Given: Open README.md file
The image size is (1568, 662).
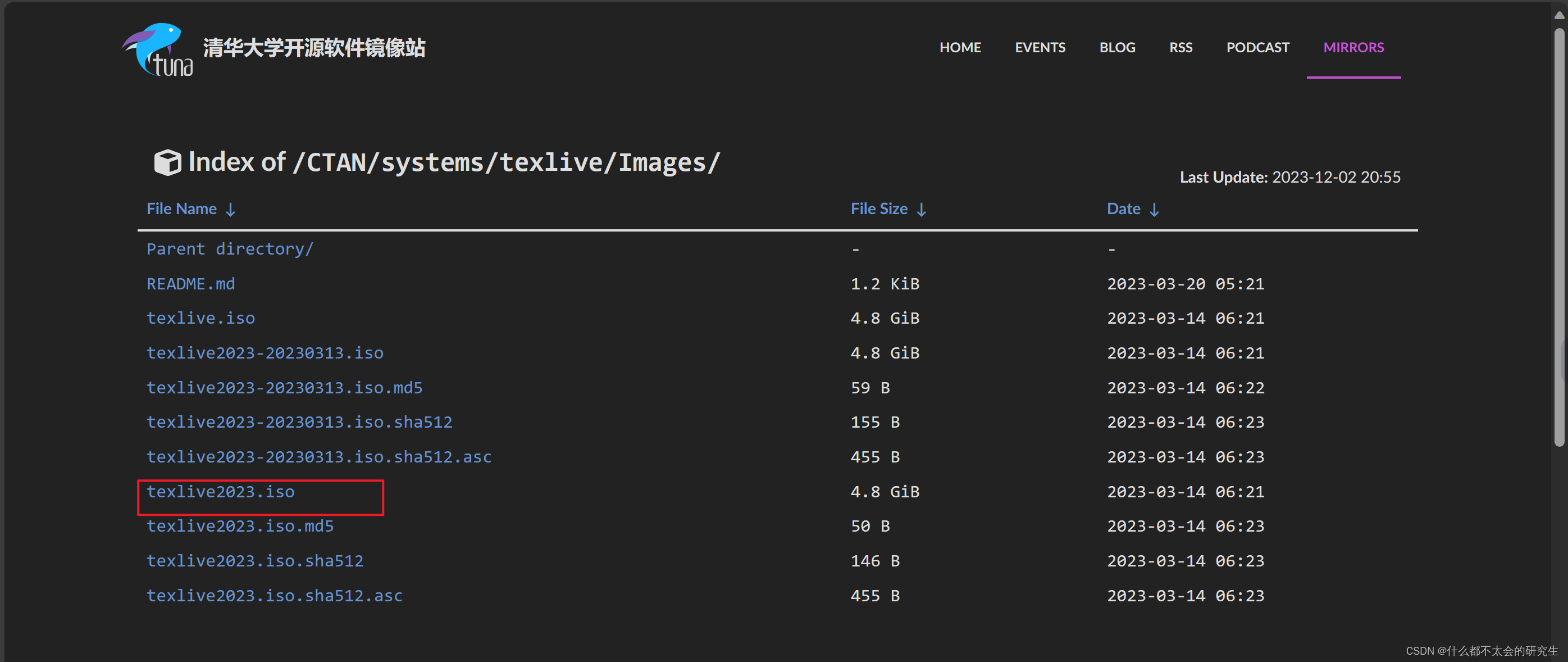Looking at the screenshot, I should (x=190, y=284).
